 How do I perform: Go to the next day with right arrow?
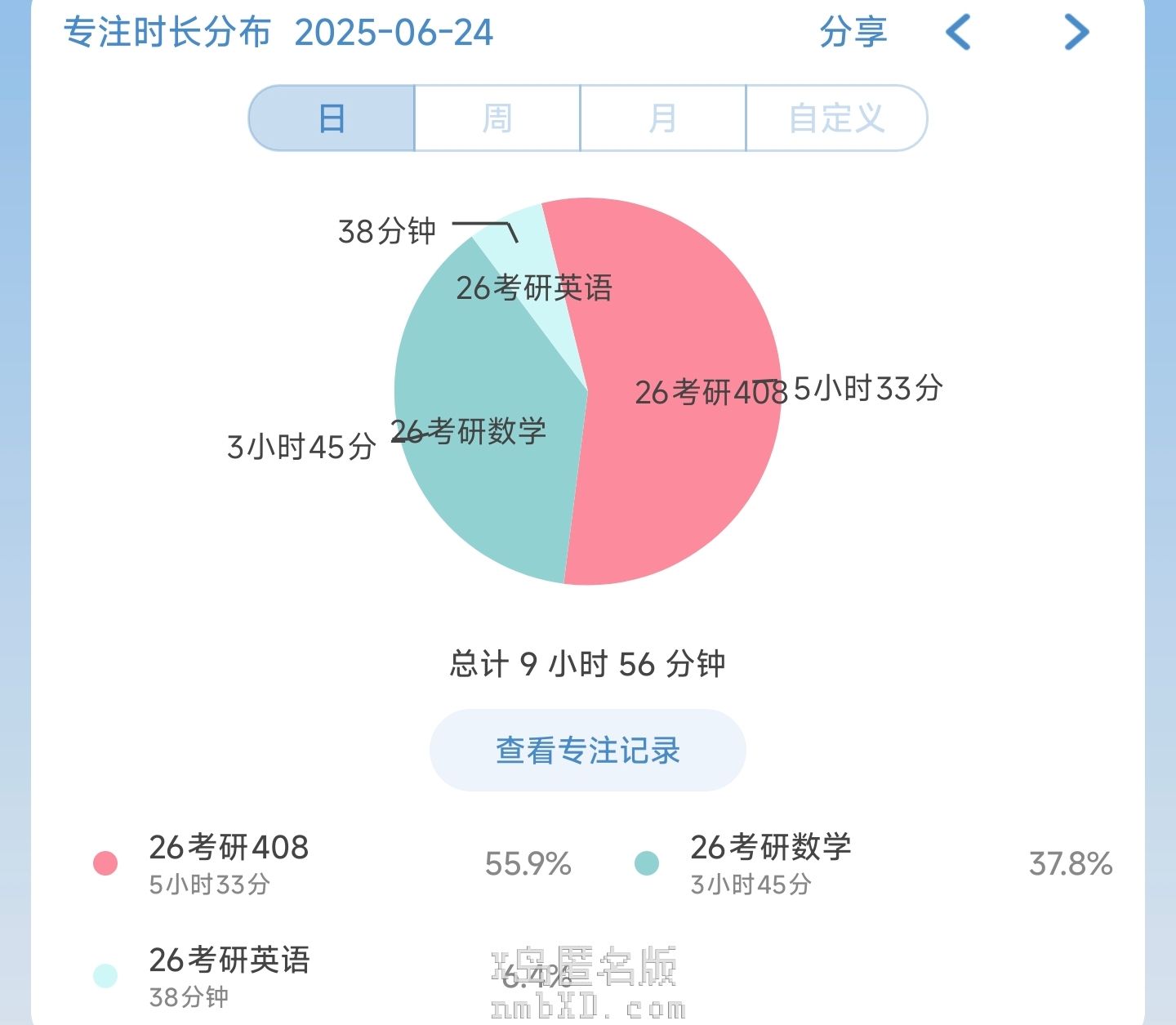pyautogui.click(x=1076, y=33)
